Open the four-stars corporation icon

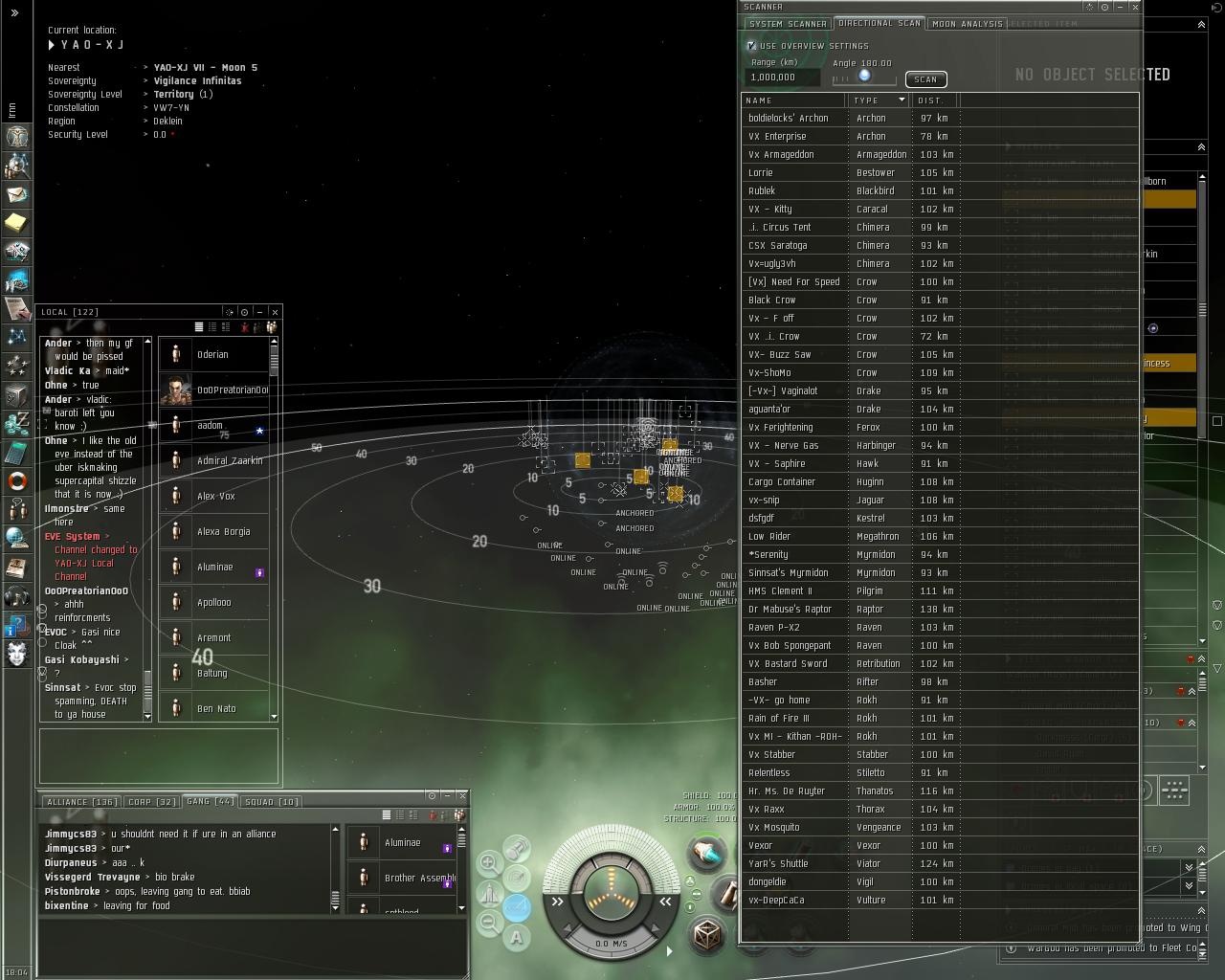[x=17, y=366]
